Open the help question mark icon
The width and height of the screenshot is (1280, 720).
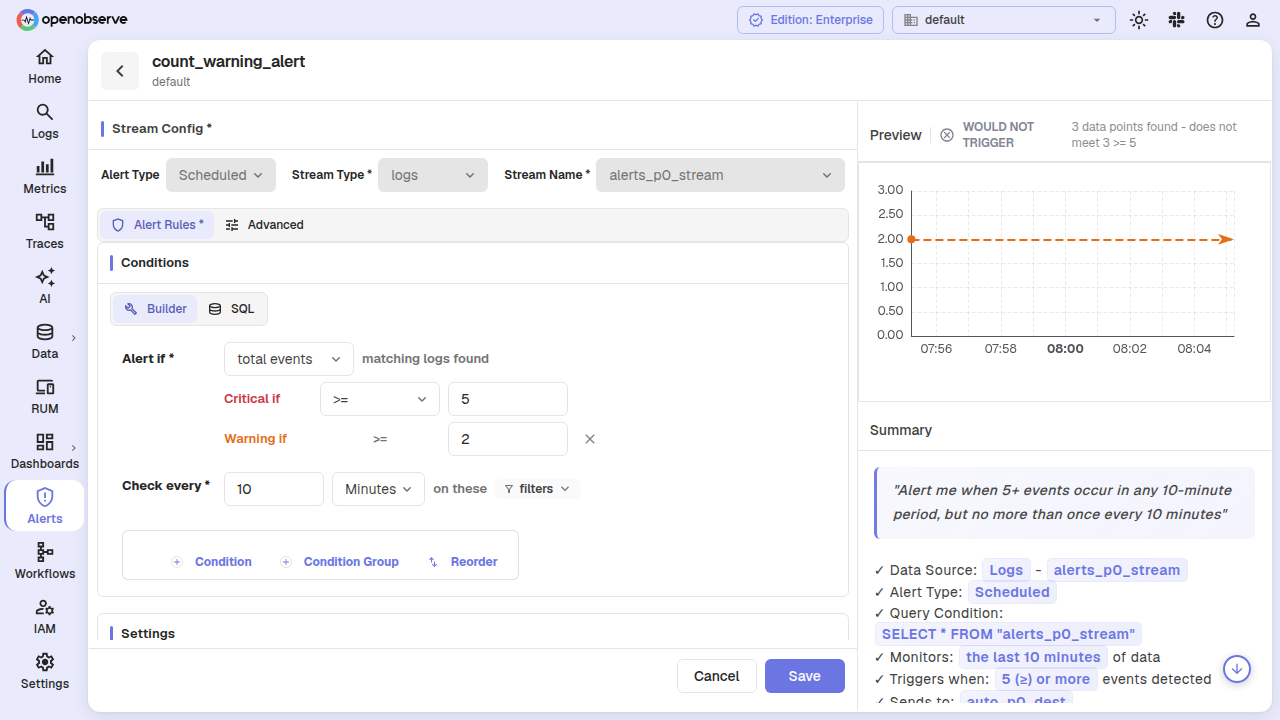click(1214, 20)
